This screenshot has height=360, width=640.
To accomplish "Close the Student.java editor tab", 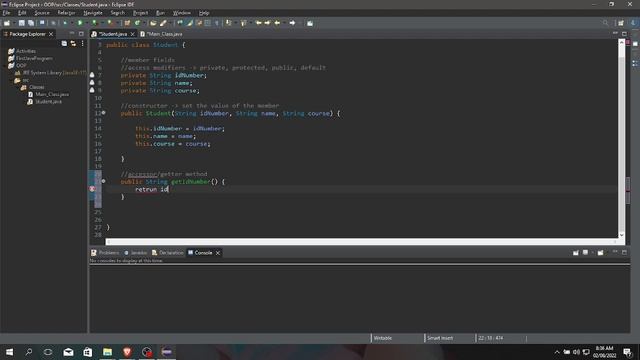I will point(133,34).
